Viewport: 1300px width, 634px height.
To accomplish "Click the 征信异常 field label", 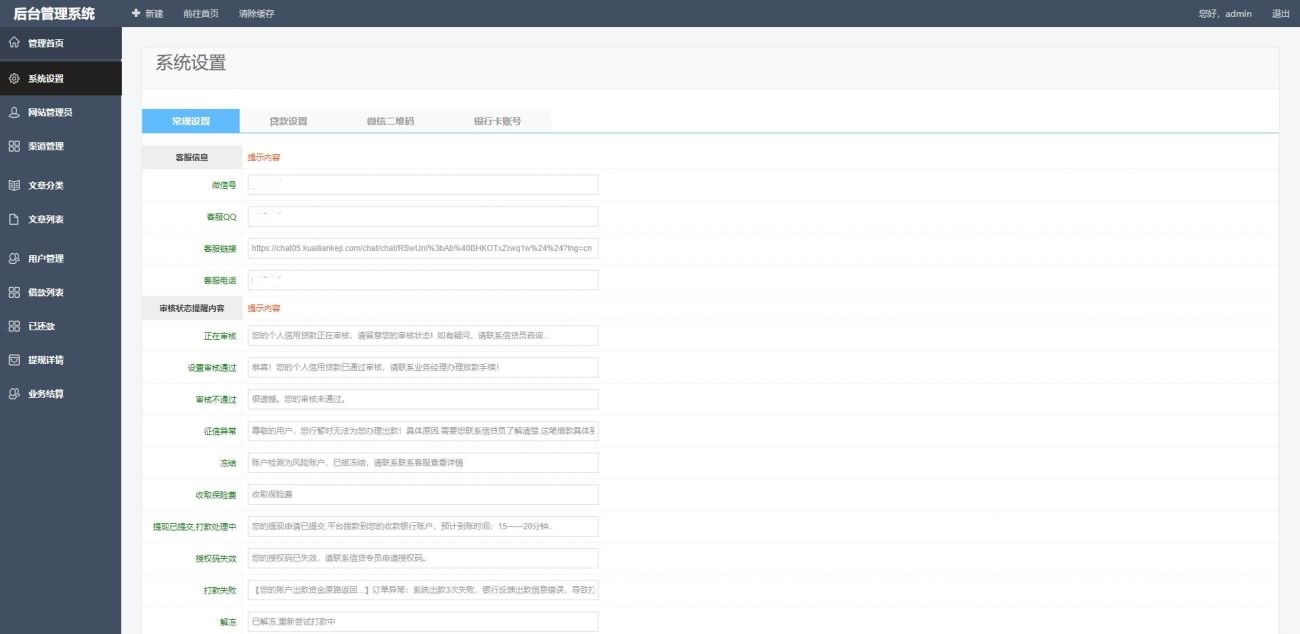I will tap(219, 431).
